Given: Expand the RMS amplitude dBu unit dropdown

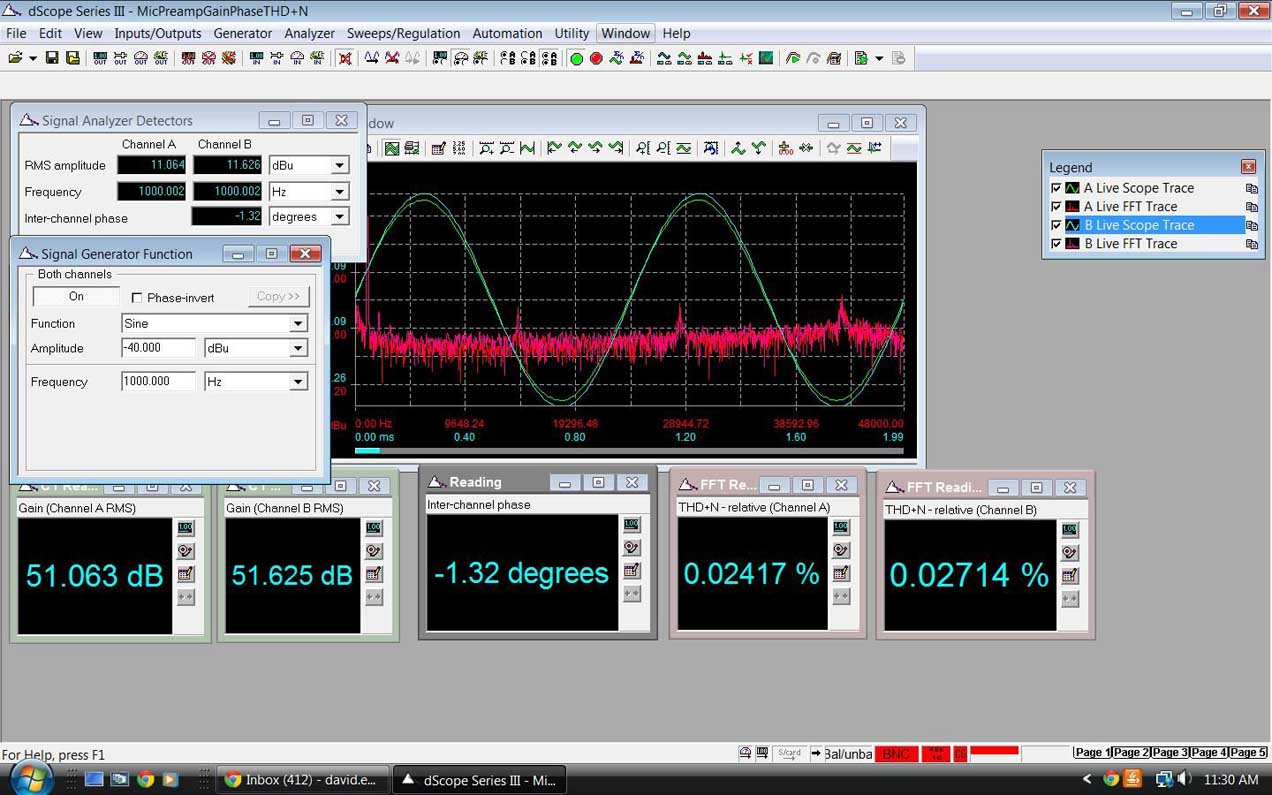Looking at the screenshot, I should (339, 166).
